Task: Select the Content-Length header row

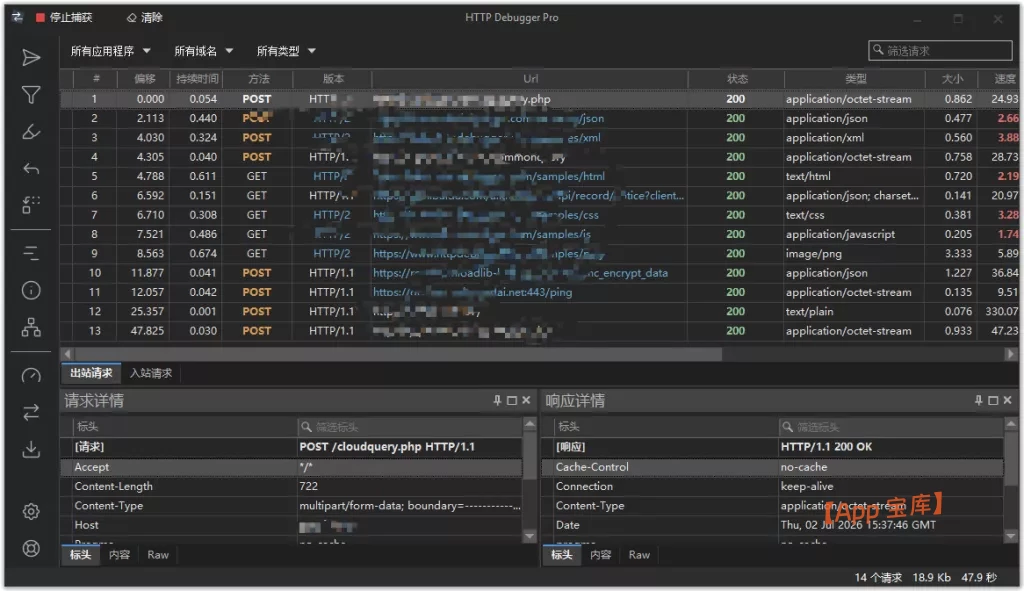Action: (292, 486)
